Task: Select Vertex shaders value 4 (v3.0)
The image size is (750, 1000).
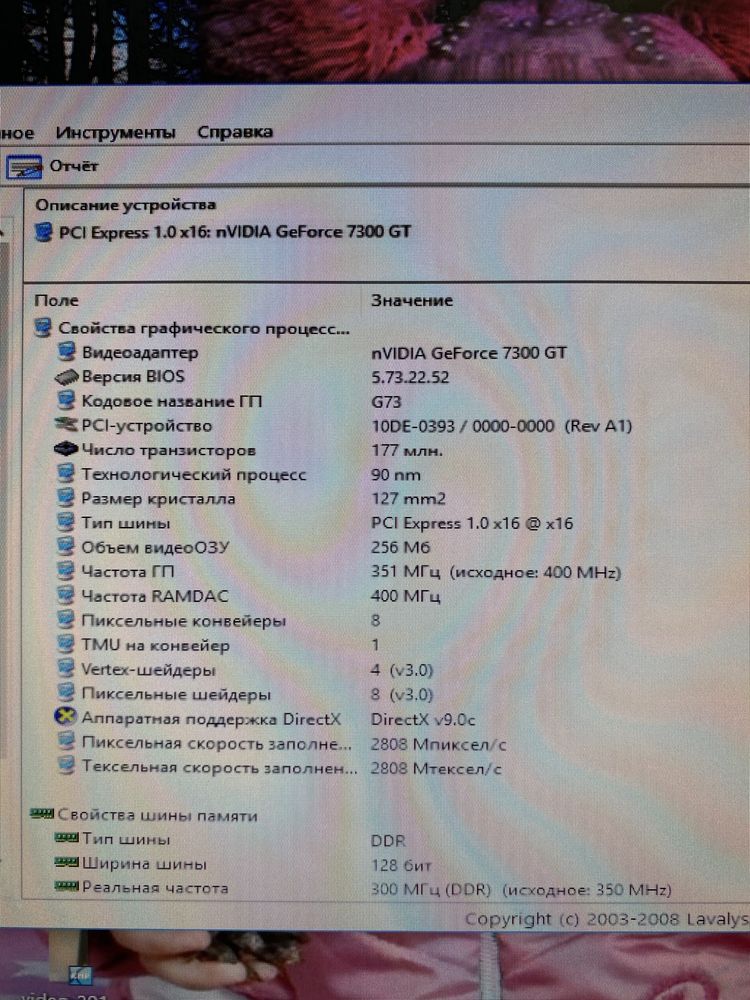Action: click(x=402, y=670)
